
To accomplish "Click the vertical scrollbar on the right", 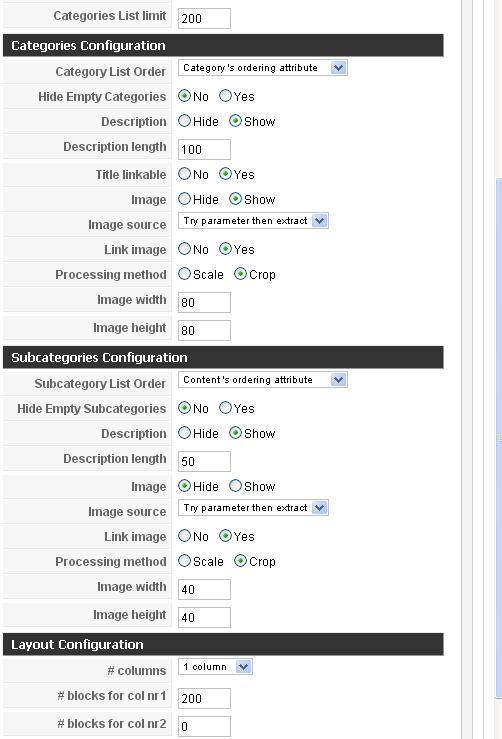I will point(498,438).
